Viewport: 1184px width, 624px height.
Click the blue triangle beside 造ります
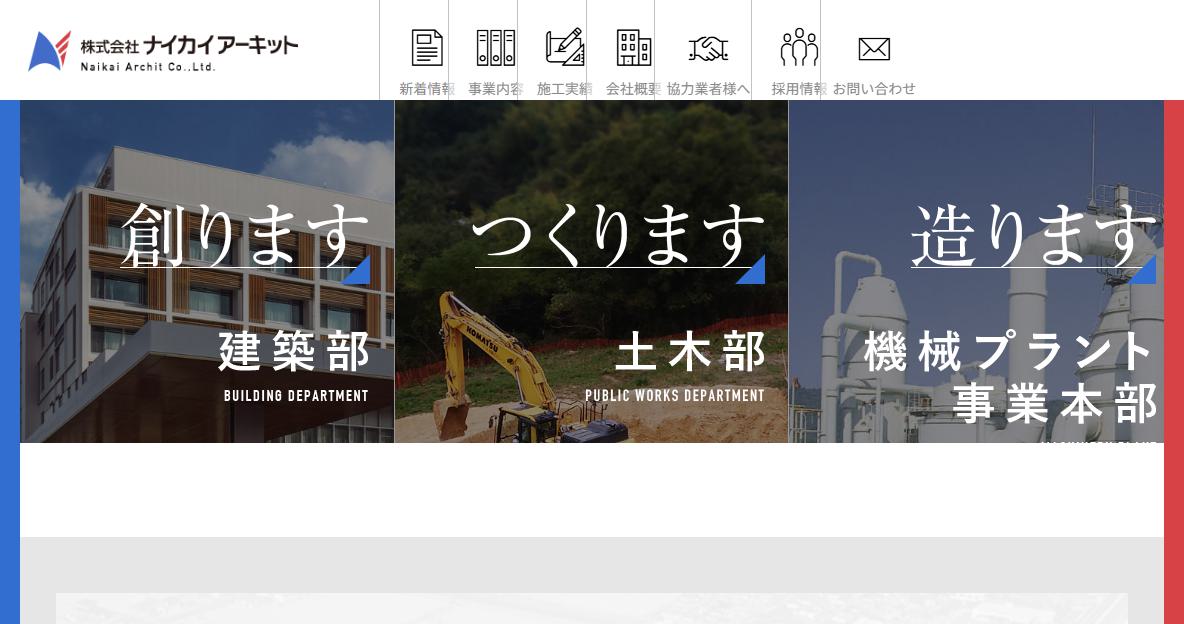pos(1142,270)
